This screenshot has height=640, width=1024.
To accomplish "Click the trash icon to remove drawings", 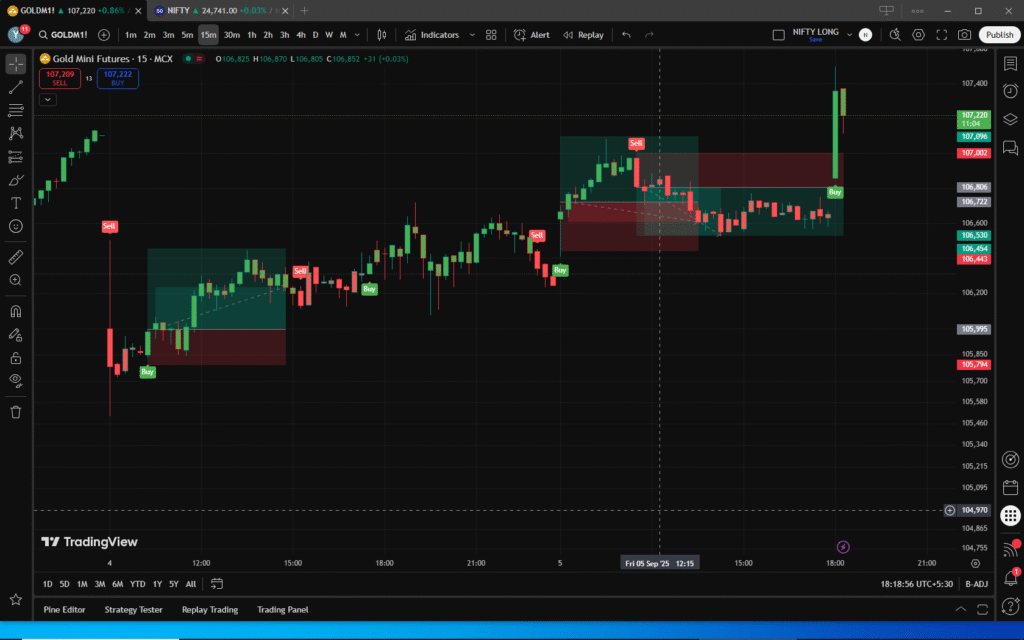I will tap(16, 411).
